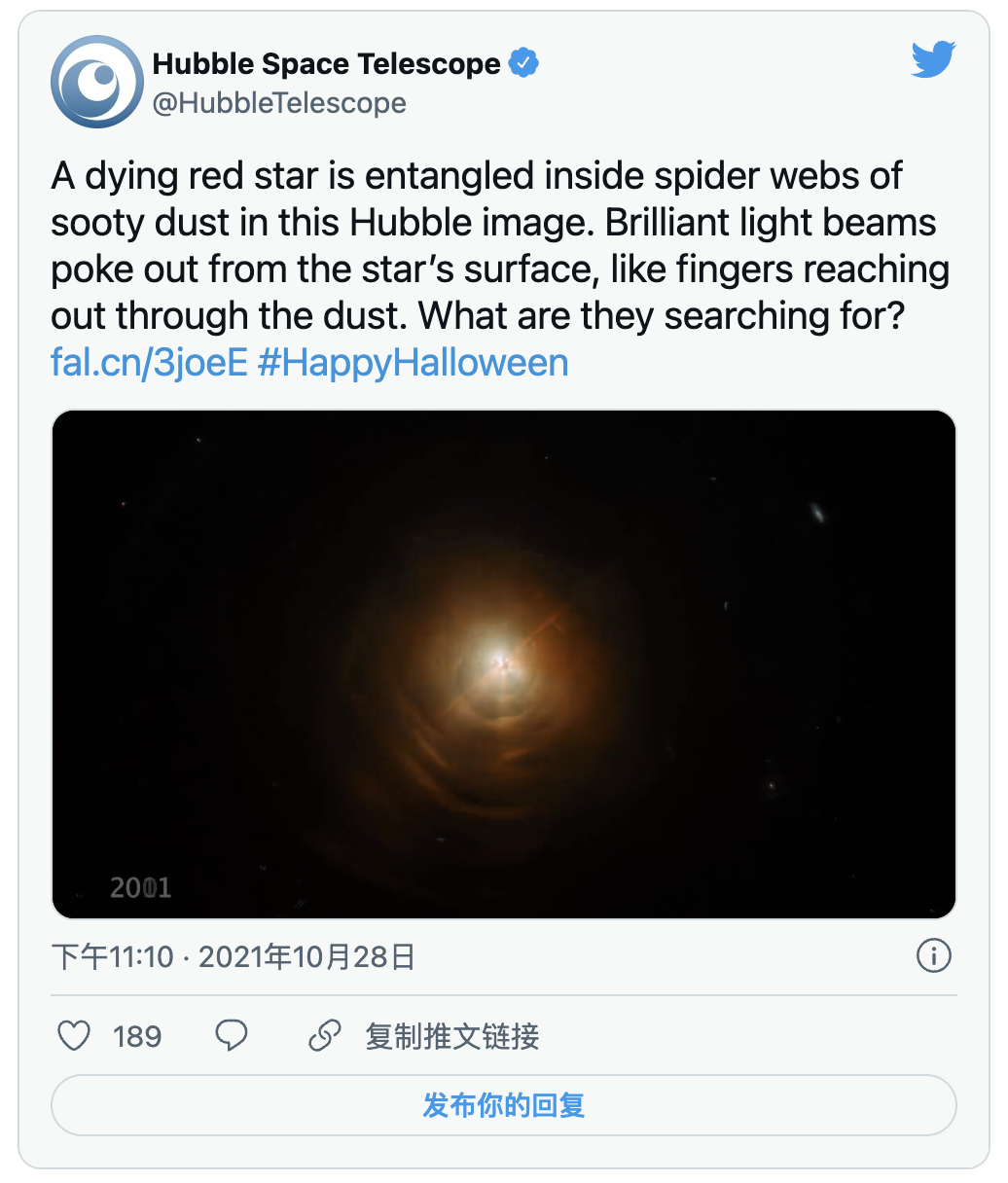Like the tweet with the heart icon

[x=74, y=1036]
